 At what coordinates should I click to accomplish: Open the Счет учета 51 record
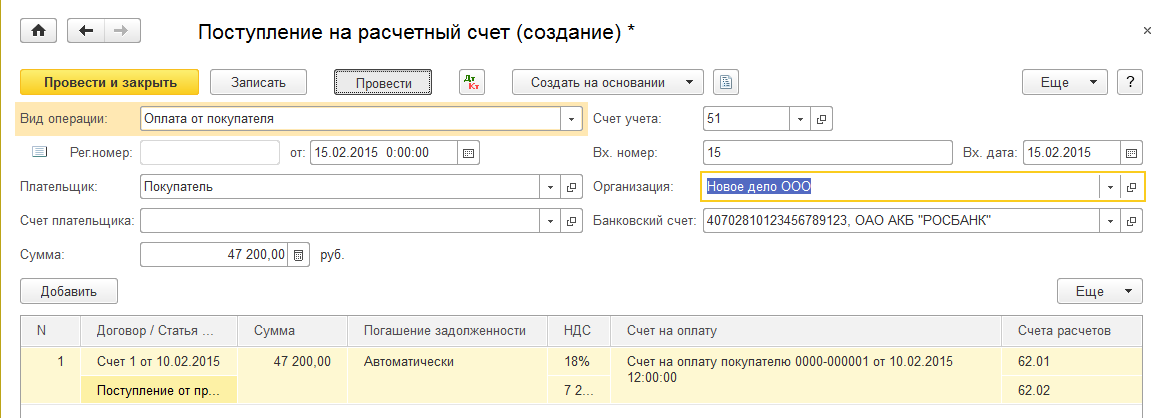821,118
